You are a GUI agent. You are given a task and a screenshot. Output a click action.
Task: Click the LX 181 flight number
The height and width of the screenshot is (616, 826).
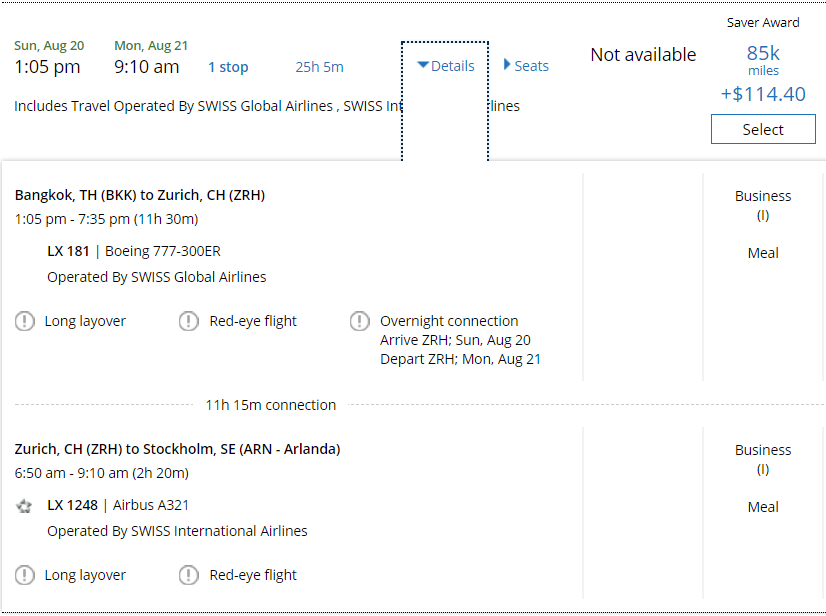[x=68, y=251]
